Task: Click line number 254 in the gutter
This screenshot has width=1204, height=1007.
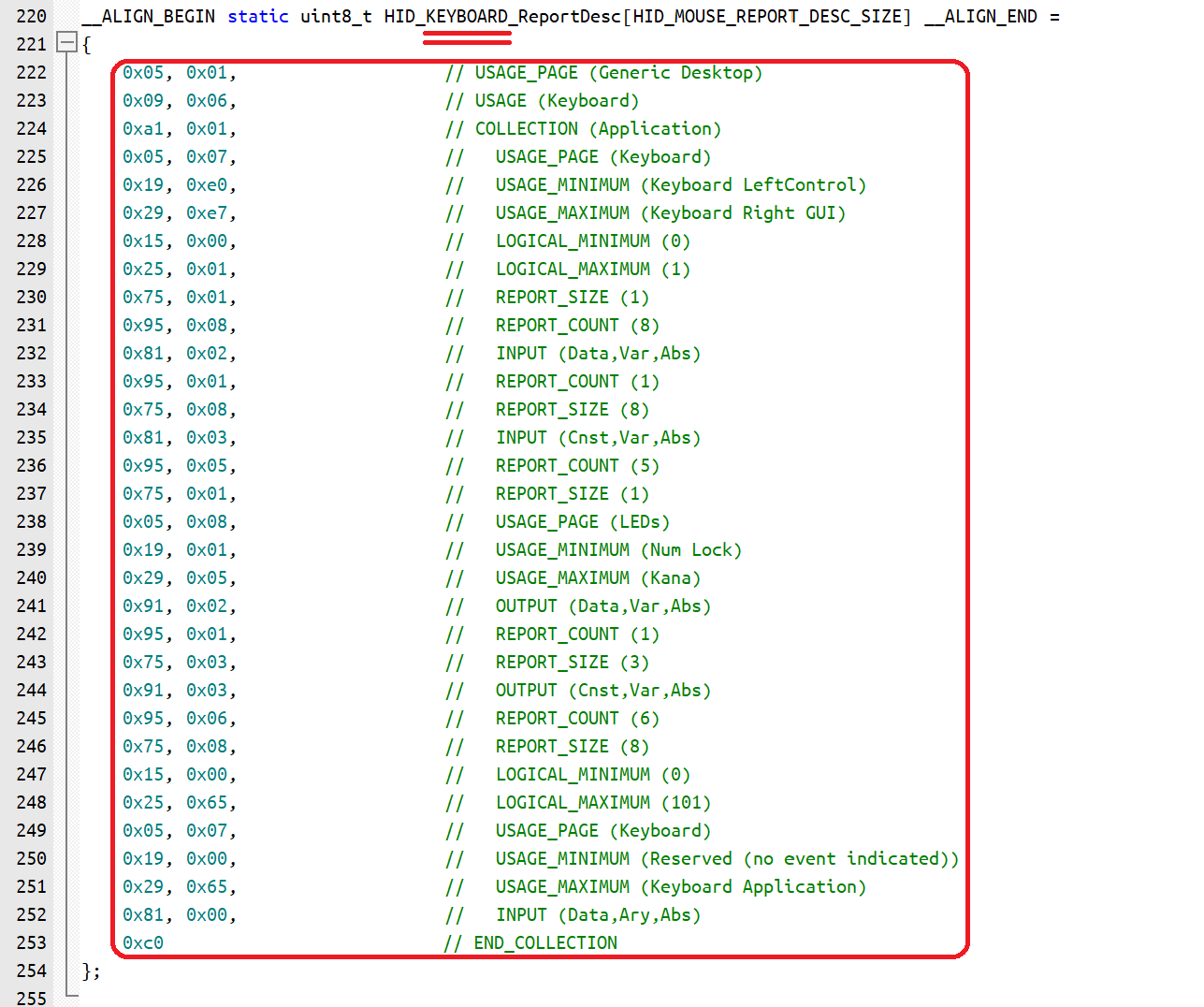Action: point(31,971)
